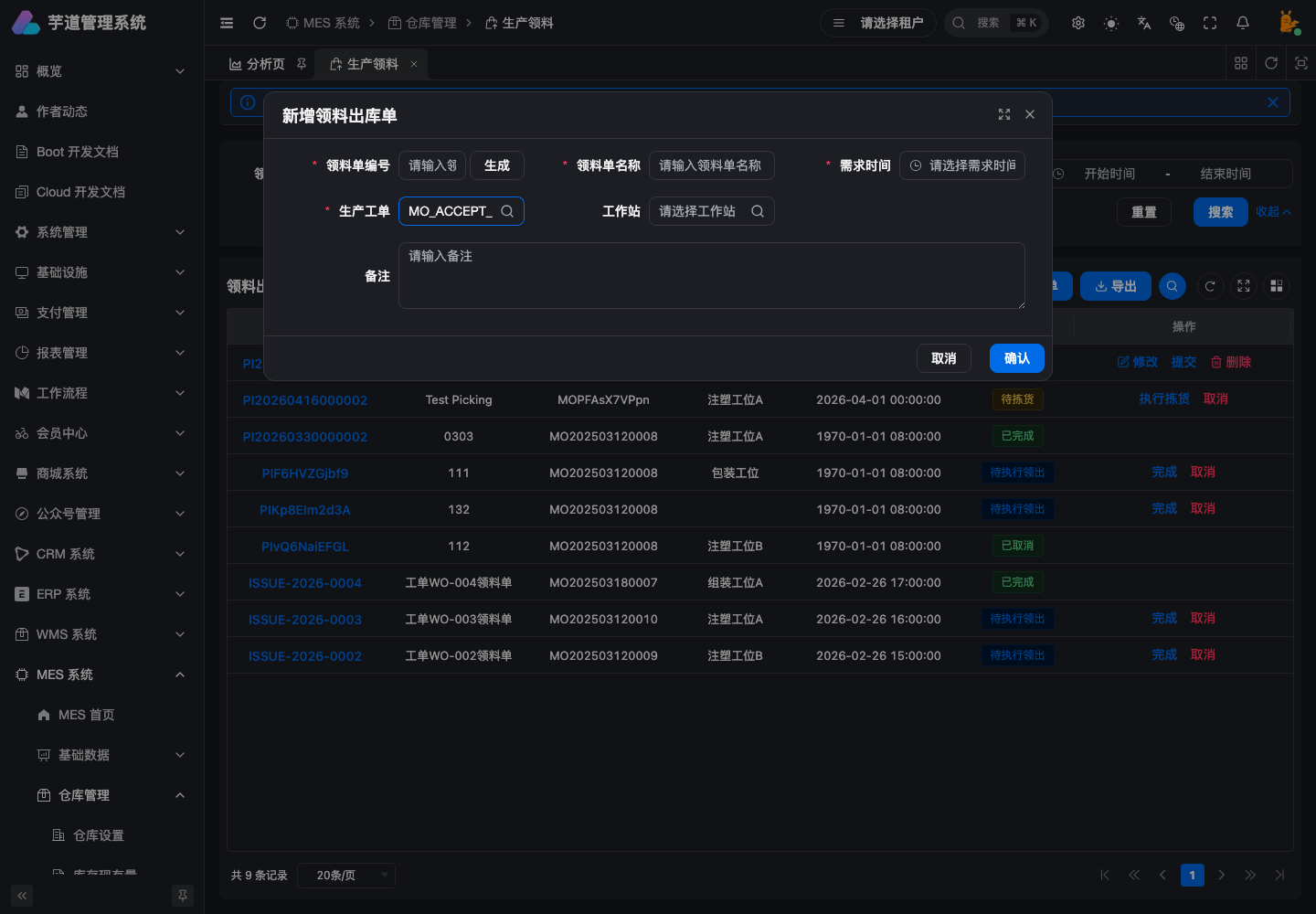The width and height of the screenshot is (1316, 914).
Task: Open the user avatar menu
Action: (x=1289, y=23)
